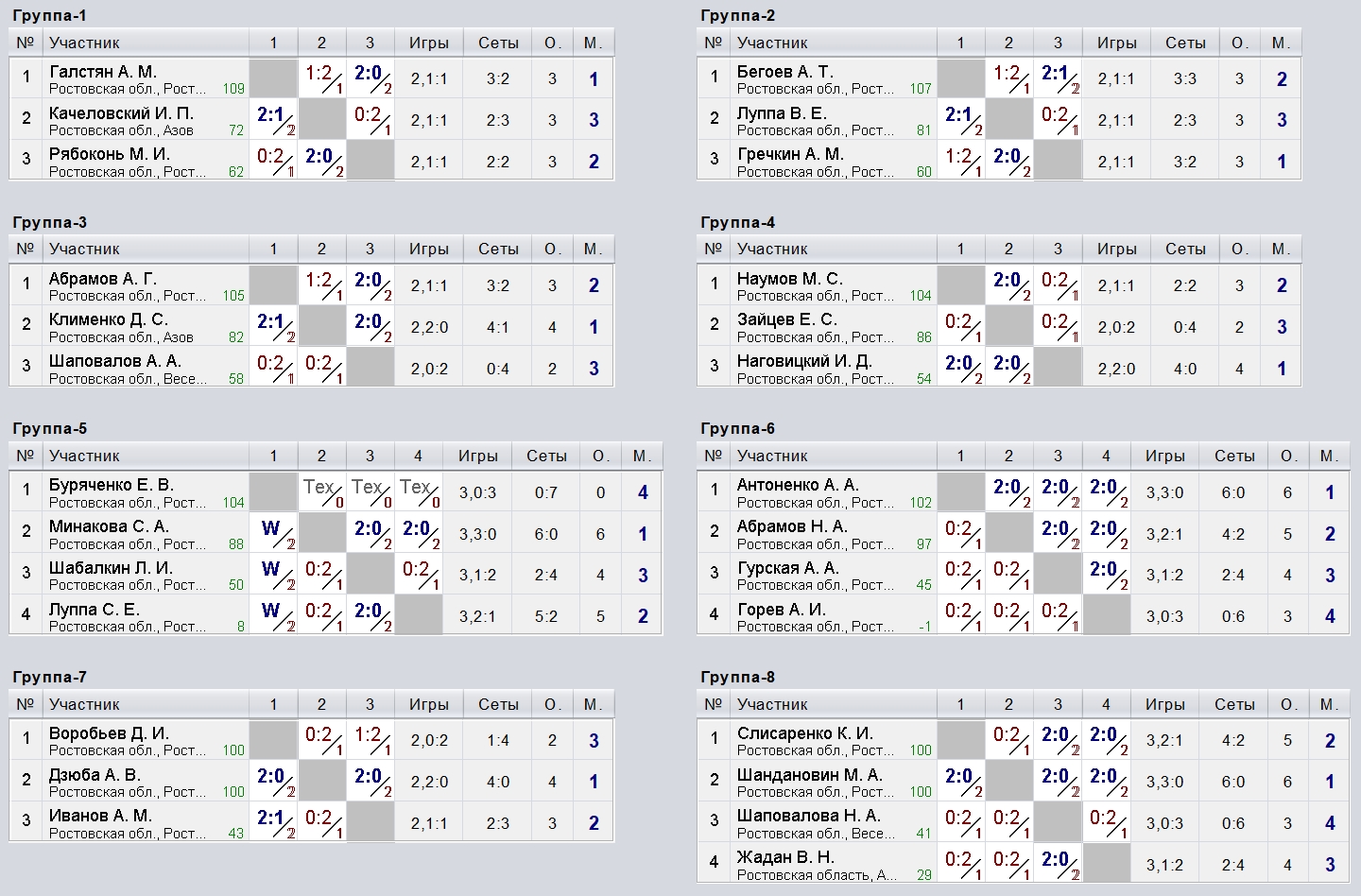This screenshot has height=896, width=1361.
Task: Open participant Галстян А. М. in Group 1
Action: (103, 72)
